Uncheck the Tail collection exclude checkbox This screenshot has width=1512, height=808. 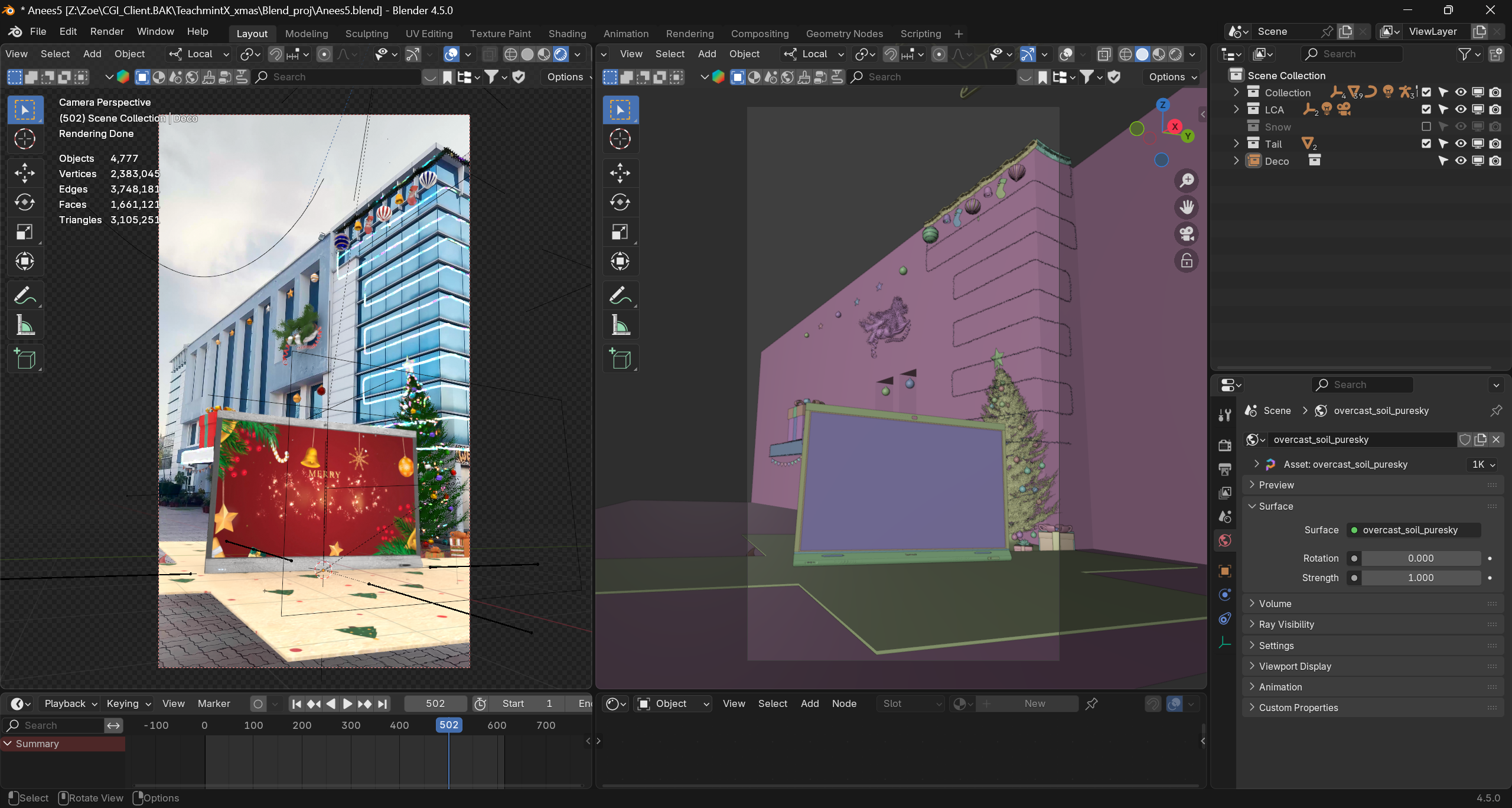[1426, 144]
